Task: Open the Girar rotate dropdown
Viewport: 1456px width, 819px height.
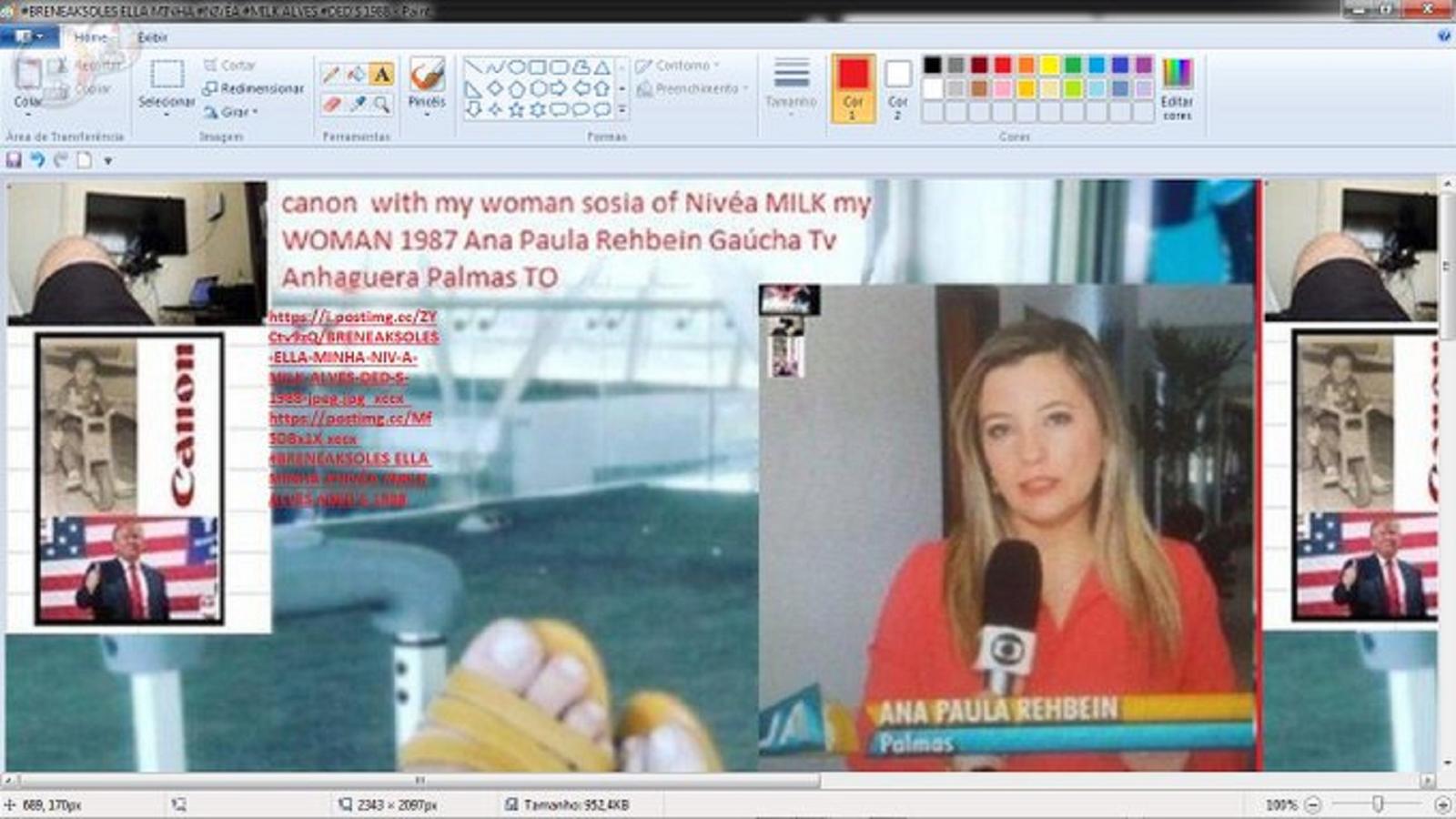Action: [231, 112]
